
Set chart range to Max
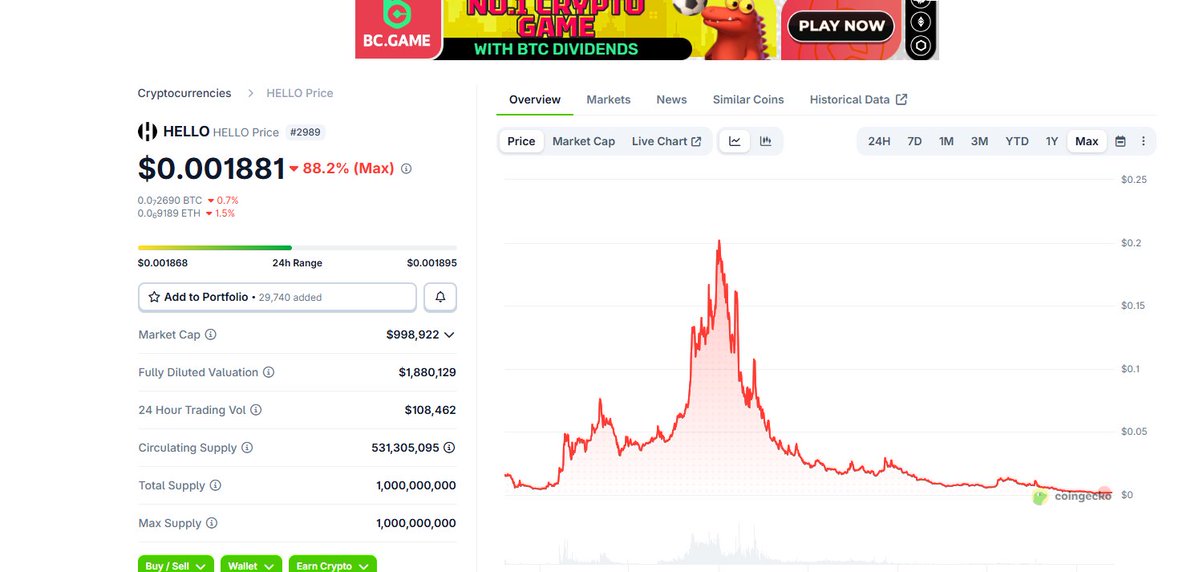coord(1087,141)
